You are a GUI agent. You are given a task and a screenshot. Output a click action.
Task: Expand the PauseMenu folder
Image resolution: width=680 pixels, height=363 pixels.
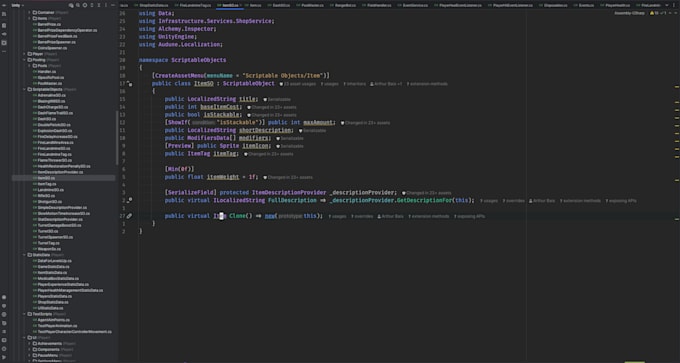pos(29,355)
